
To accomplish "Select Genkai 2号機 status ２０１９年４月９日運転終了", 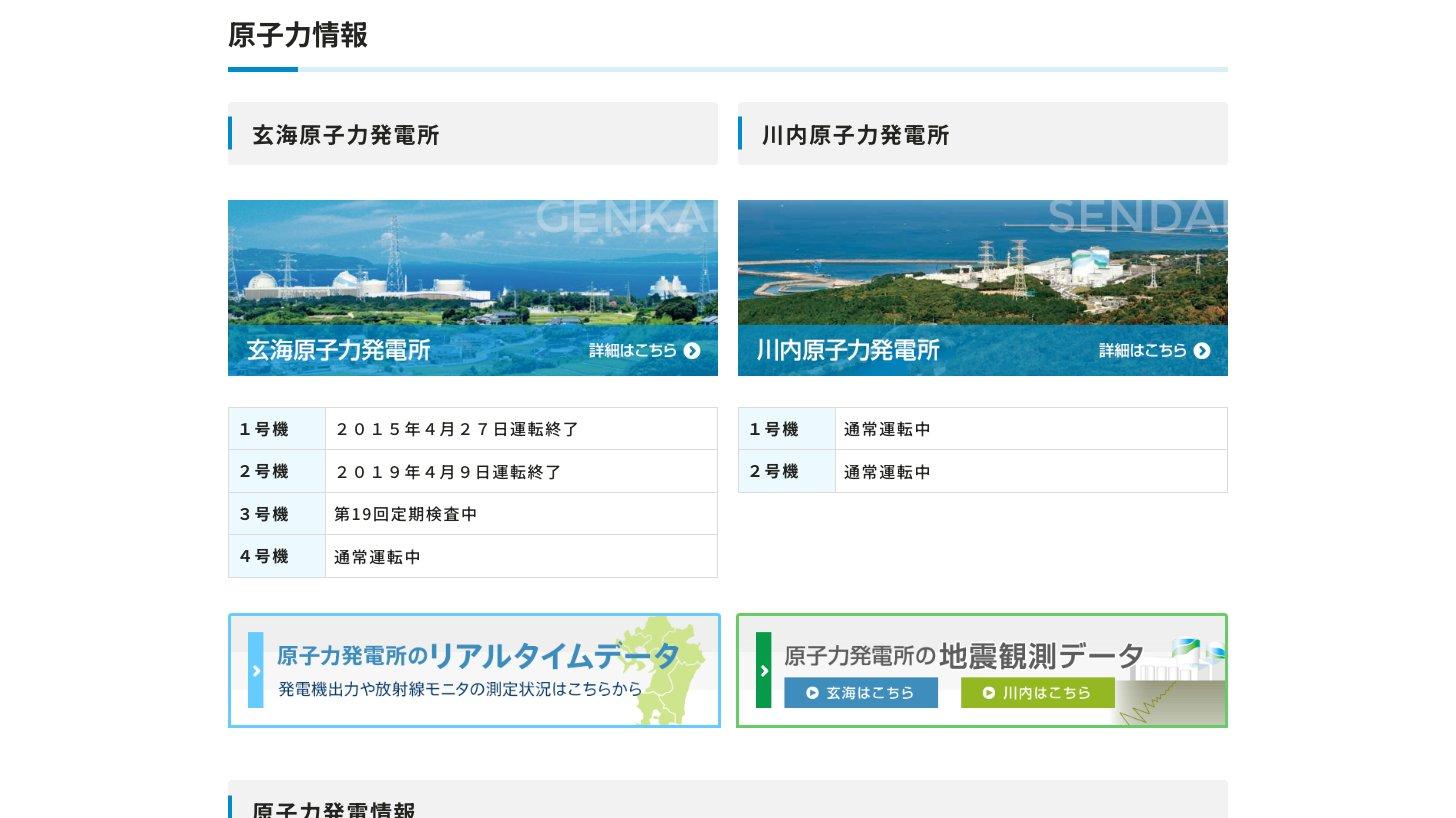I will pyautogui.click(x=521, y=471).
